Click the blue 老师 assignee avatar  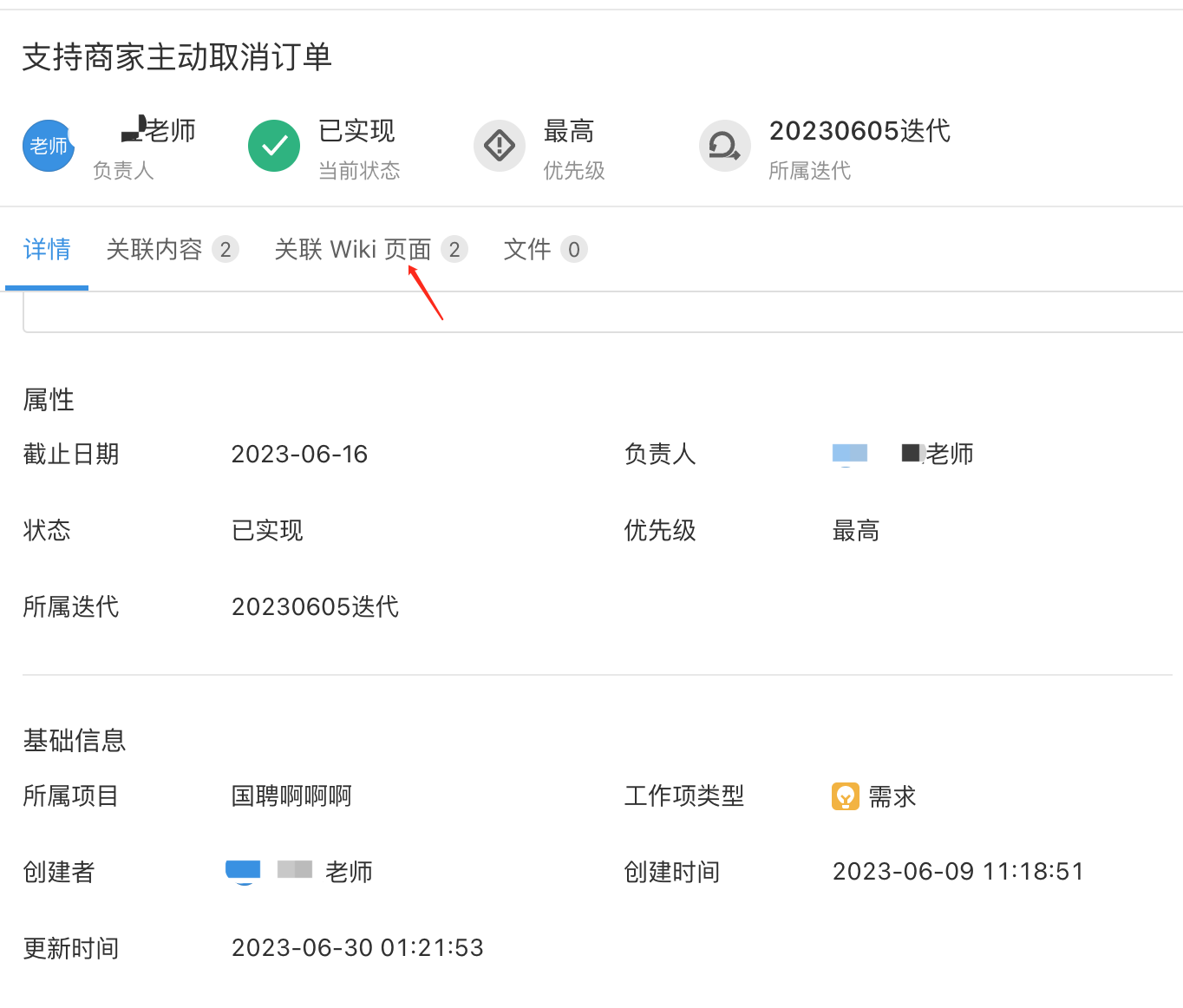tap(49, 146)
